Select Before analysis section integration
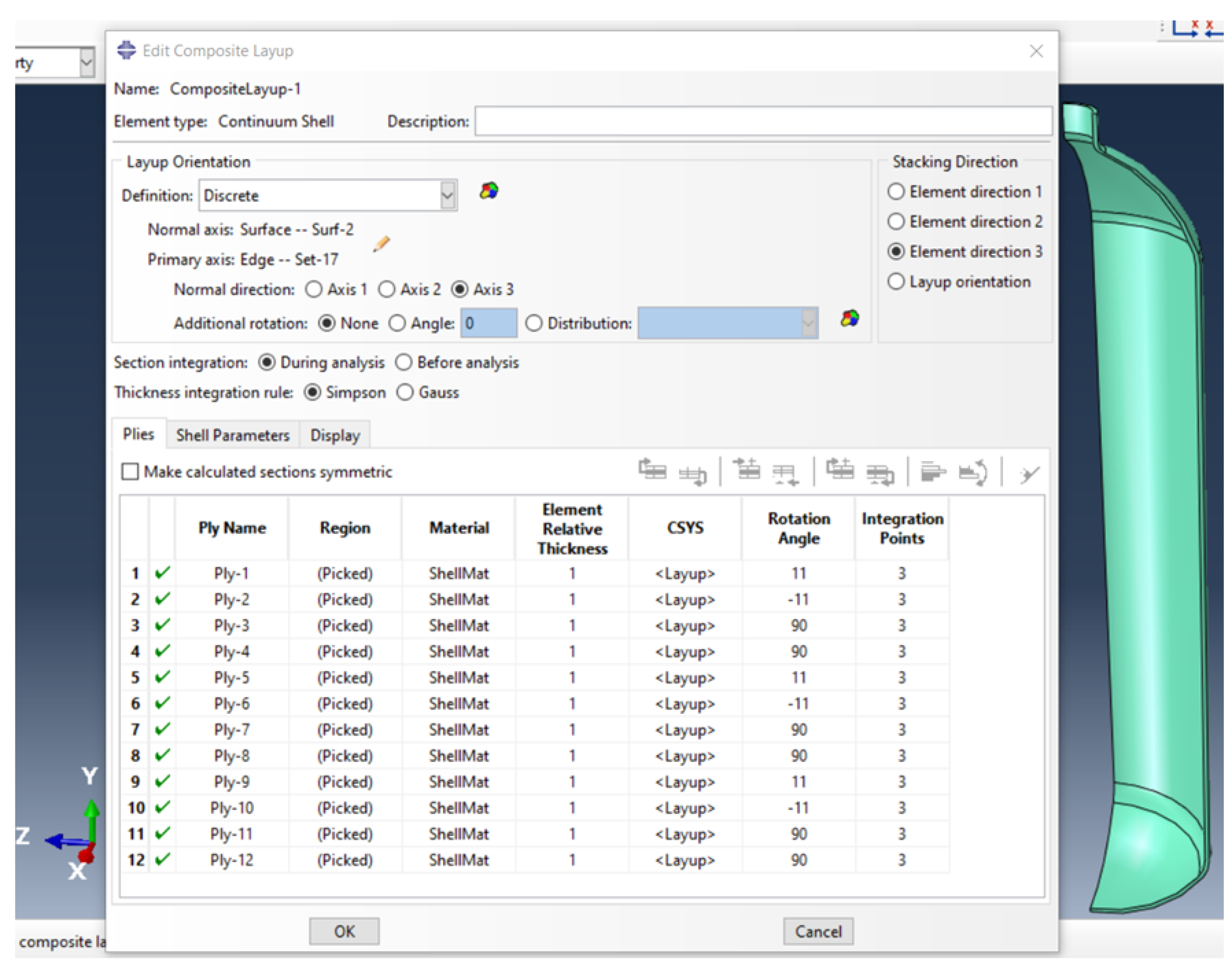Viewport: 1232px width, 971px height. coord(404,362)
